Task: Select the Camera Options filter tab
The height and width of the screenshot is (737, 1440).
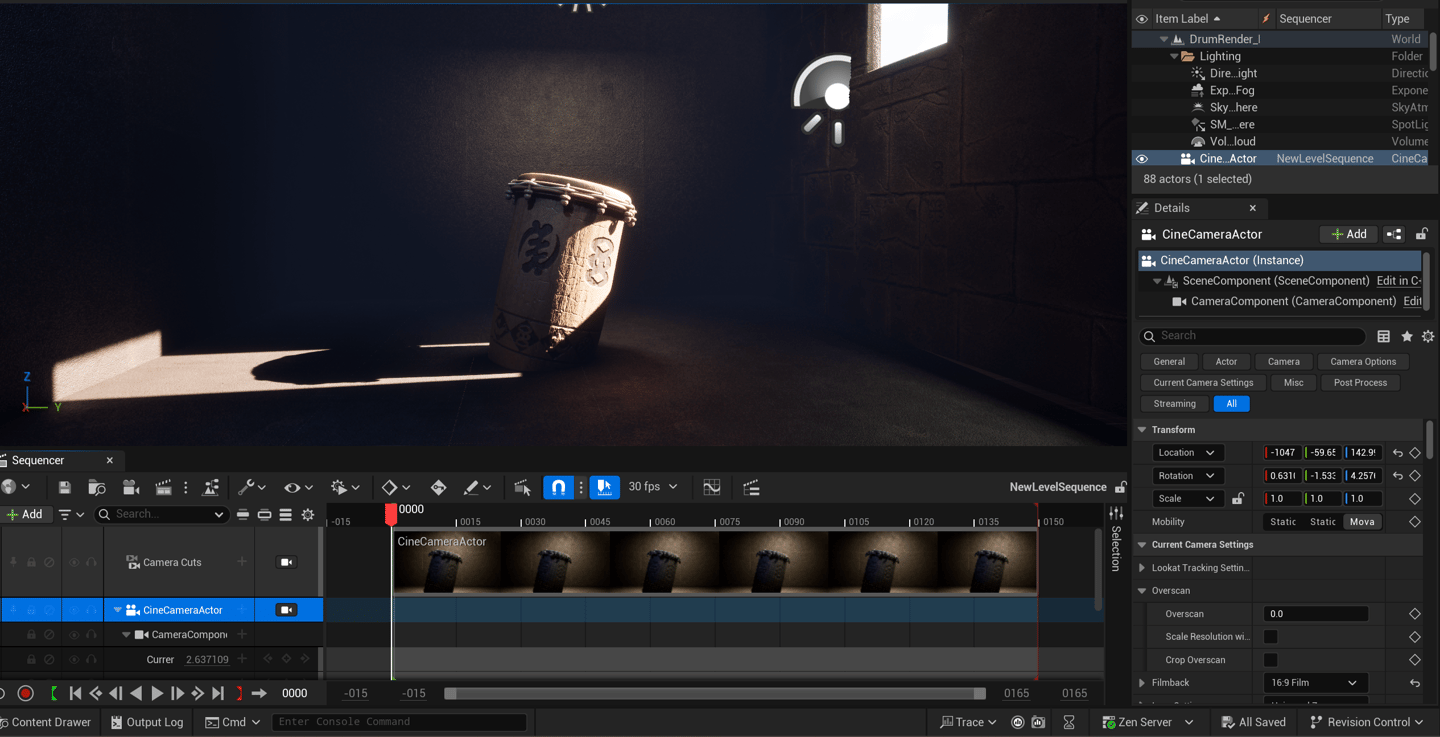Action: click(1363, 362)
